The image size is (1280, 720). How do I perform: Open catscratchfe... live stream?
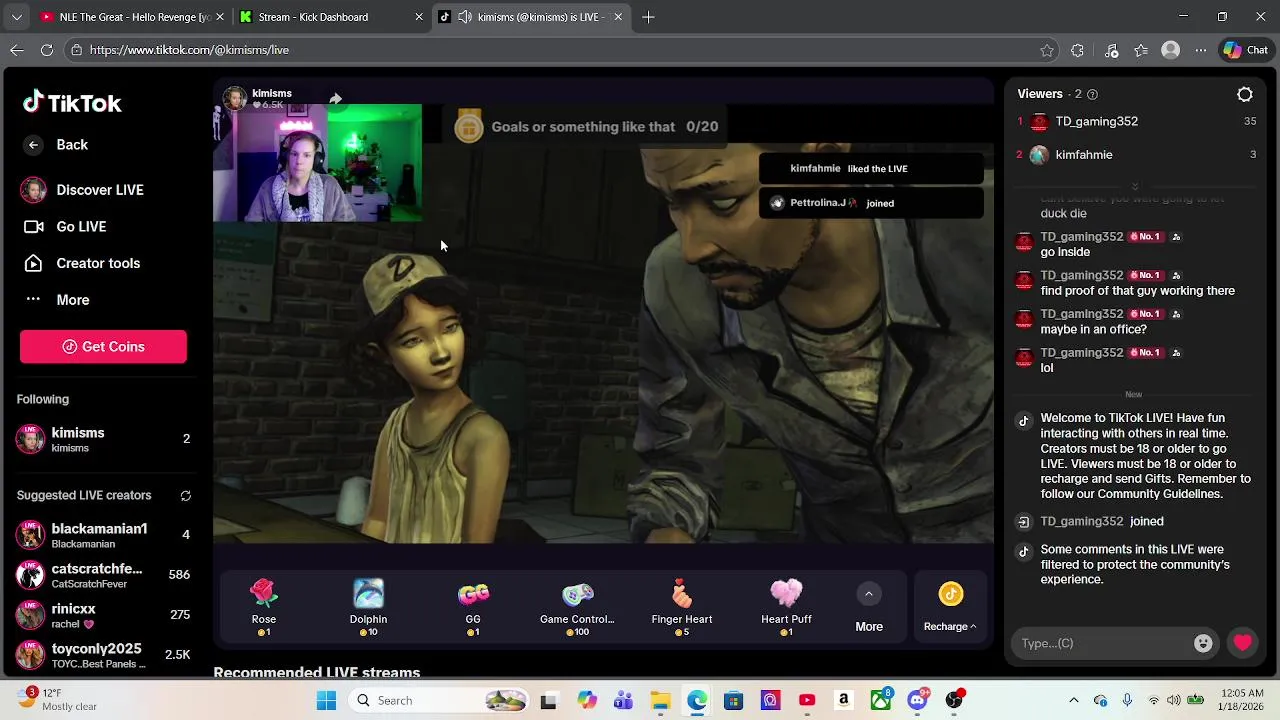click(x=103, y=575)
